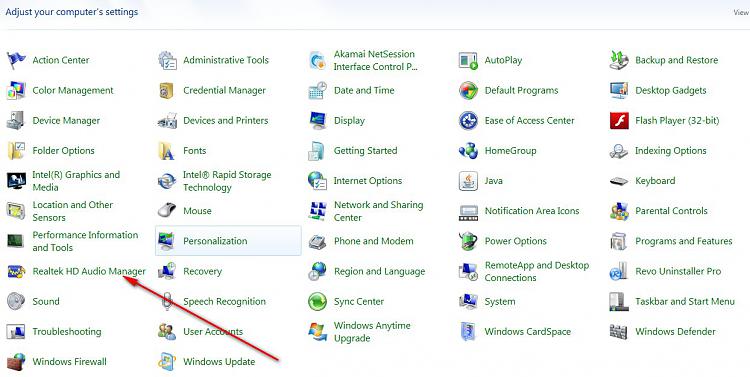Click the Display monitor icon
The image size is (750, 377).
318,121
